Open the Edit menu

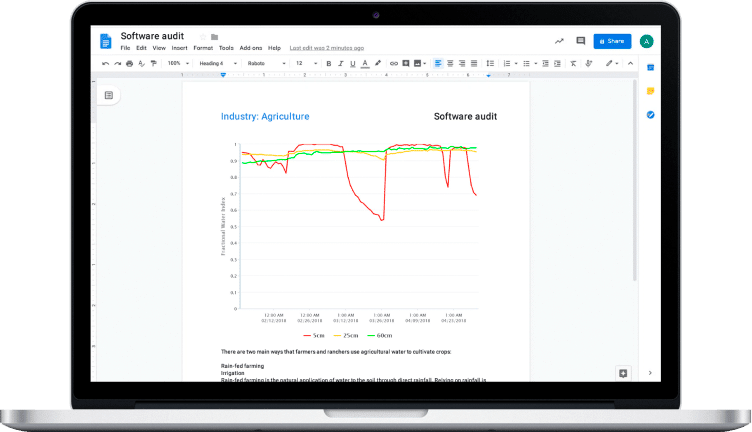pos(141,48)
